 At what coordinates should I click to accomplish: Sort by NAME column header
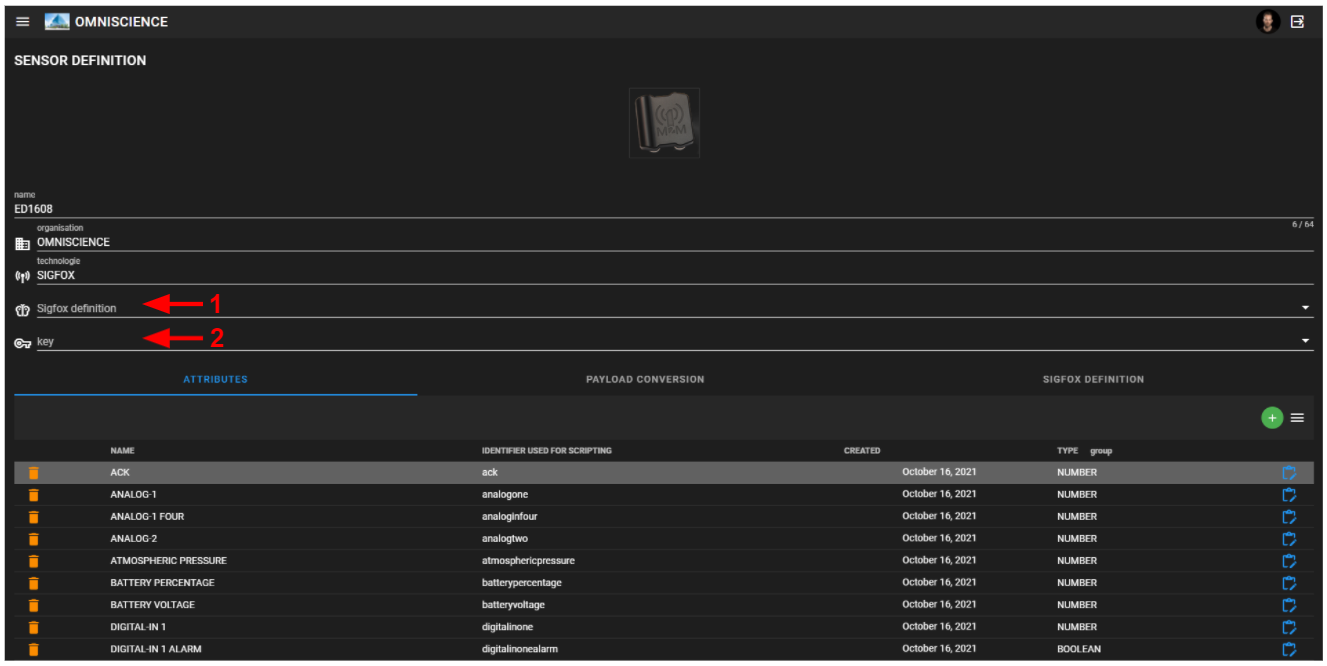click(122, 451)
